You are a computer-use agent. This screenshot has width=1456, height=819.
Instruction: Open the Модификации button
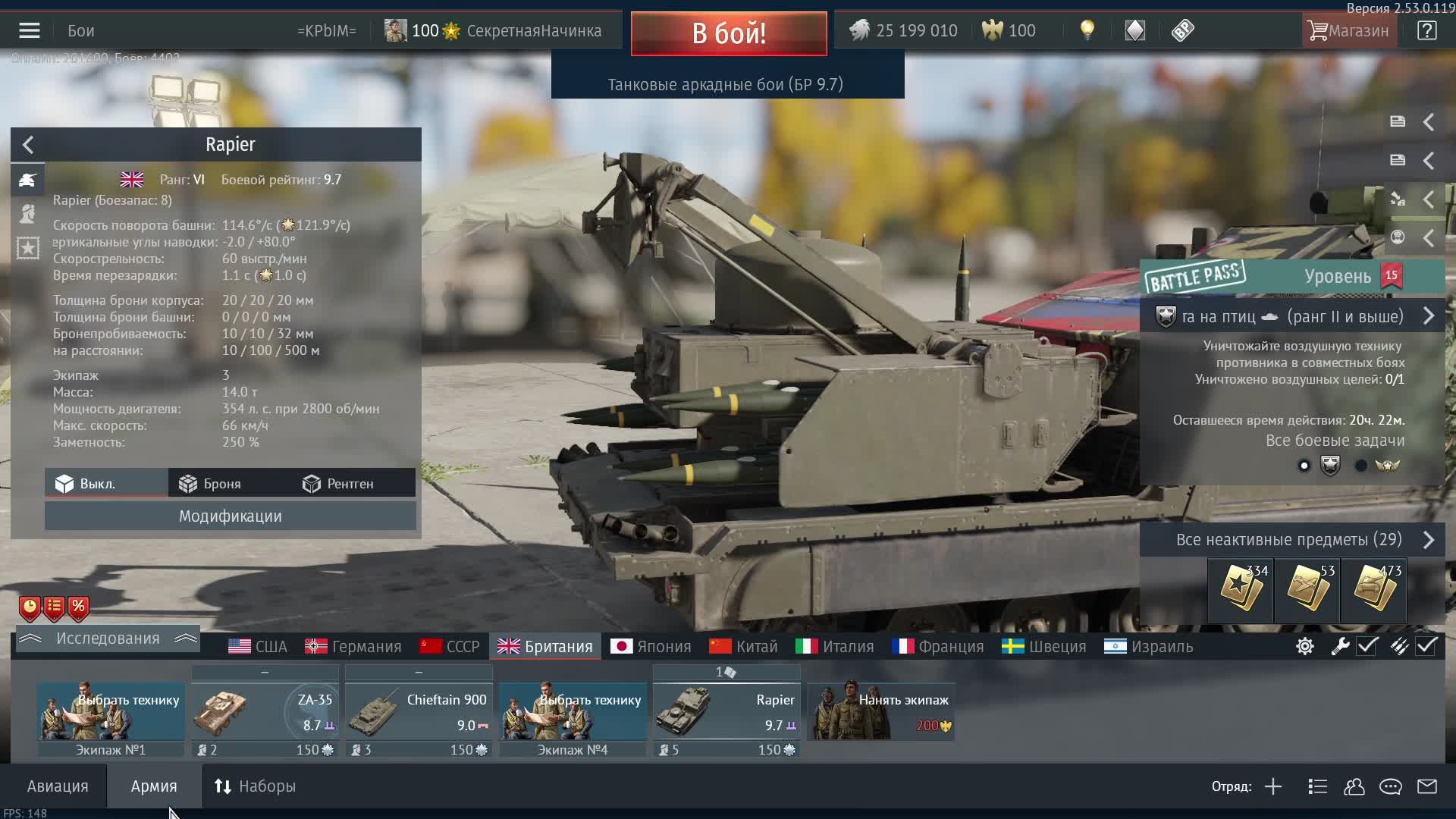(x=230, y=516)
